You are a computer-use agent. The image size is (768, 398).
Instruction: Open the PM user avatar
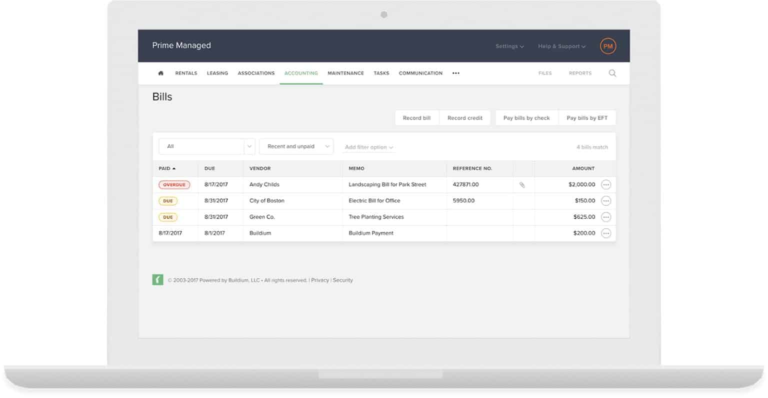point(608,46)
